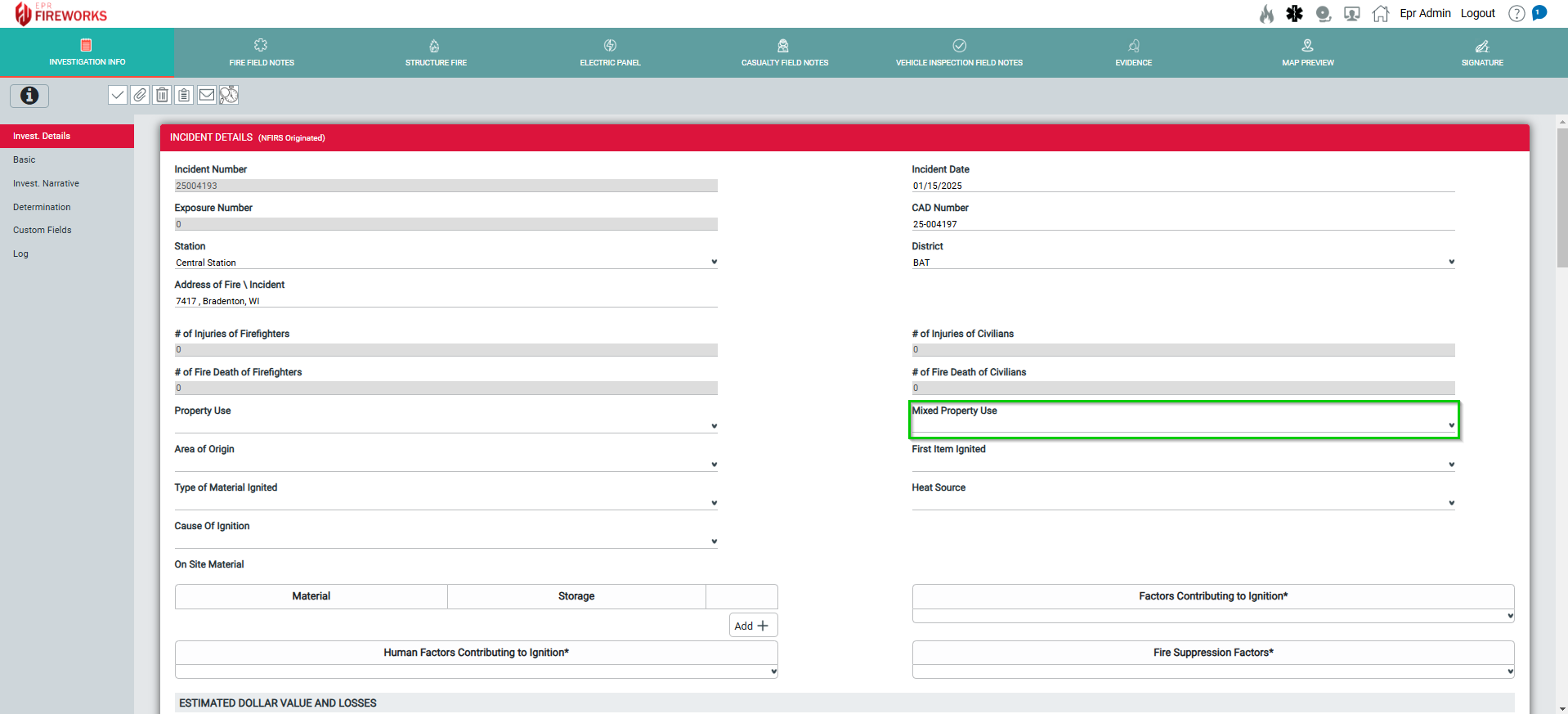Viewport: 1568px width, 714px height.
Task: Expand the Station dropdown
Action: (446, 263)
